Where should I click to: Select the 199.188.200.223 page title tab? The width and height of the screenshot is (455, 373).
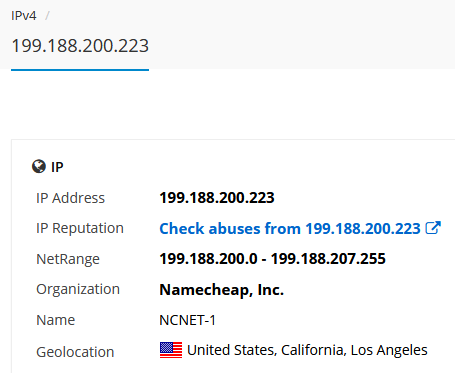80,46
